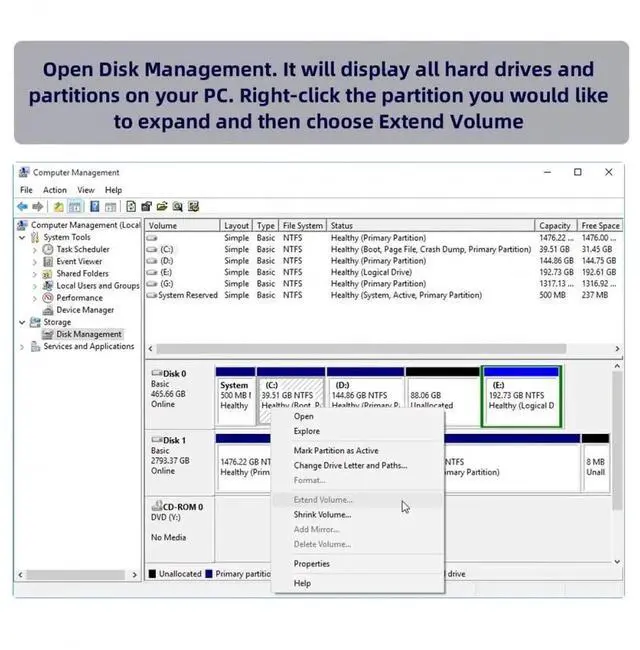
Task: Click the blue Help toolbar icon
Action: click(94, 206)
